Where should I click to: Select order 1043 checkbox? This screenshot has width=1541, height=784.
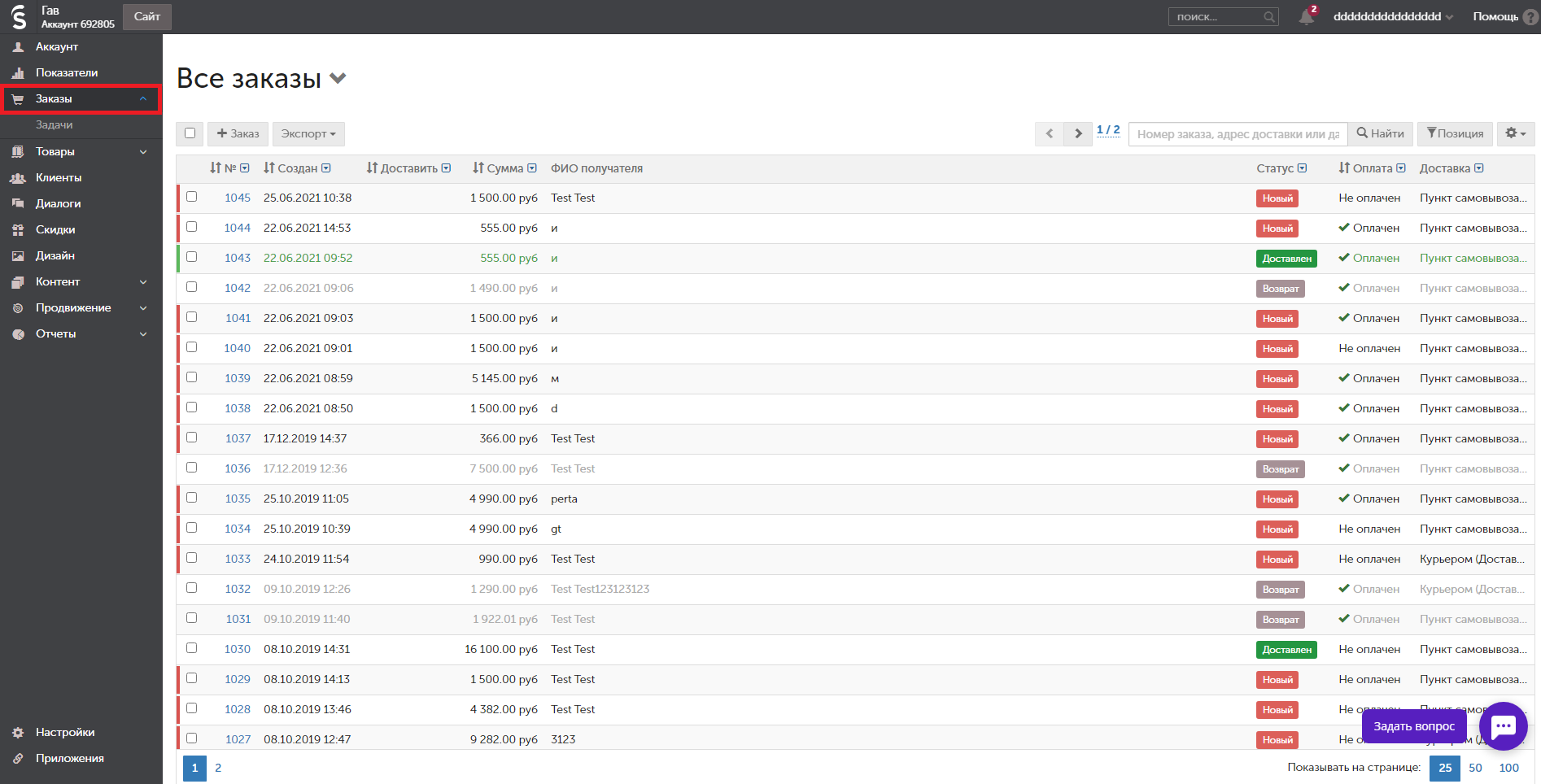[x=191, y=257]
